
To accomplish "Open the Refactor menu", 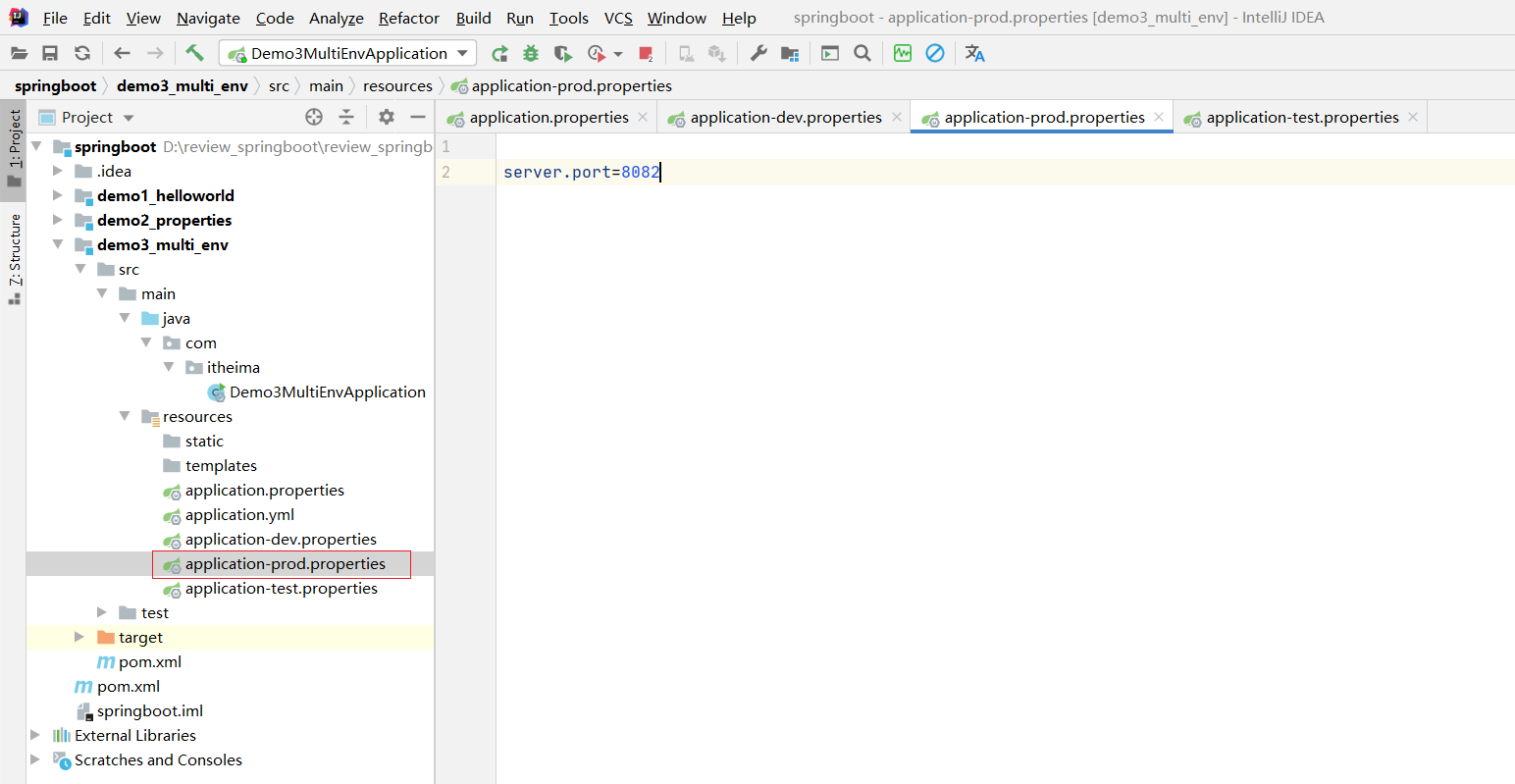I will click(408, 18).
